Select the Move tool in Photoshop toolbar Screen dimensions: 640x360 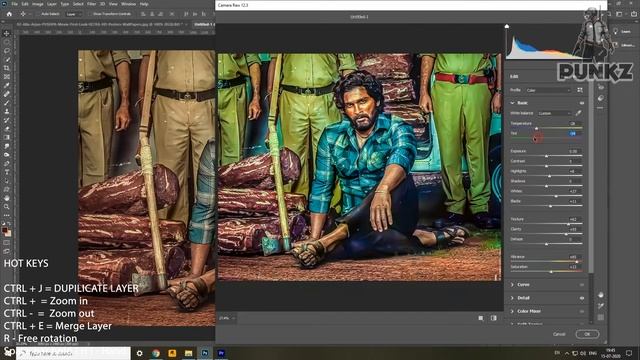click(x=7, y=33)
